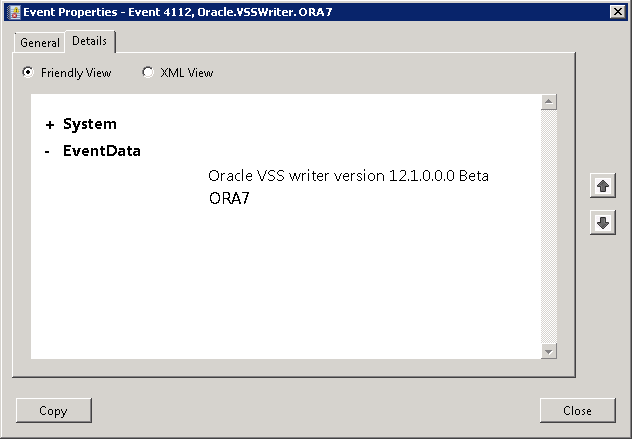Close the window using the title bar X
The width and height of the screenshot is (632, 439).
618,10
